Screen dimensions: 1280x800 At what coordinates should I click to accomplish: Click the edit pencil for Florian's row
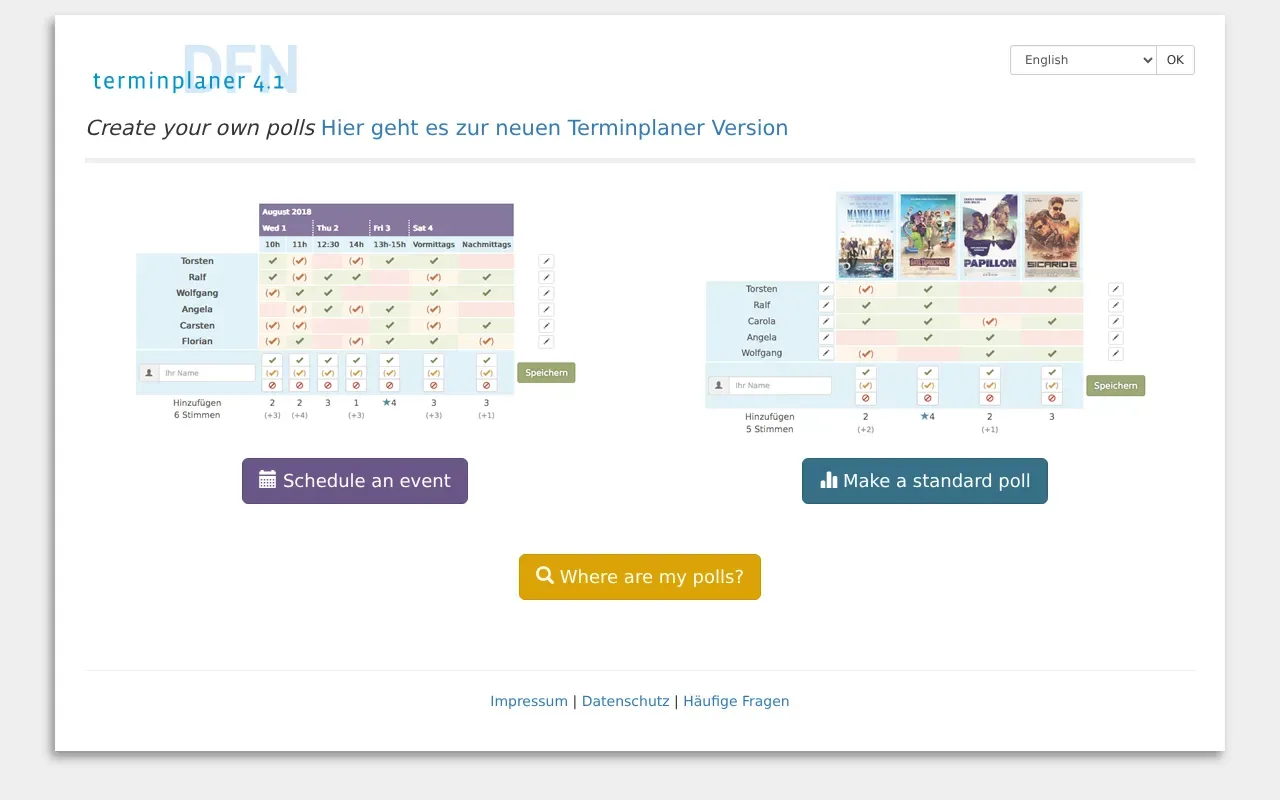pos(546,341)
